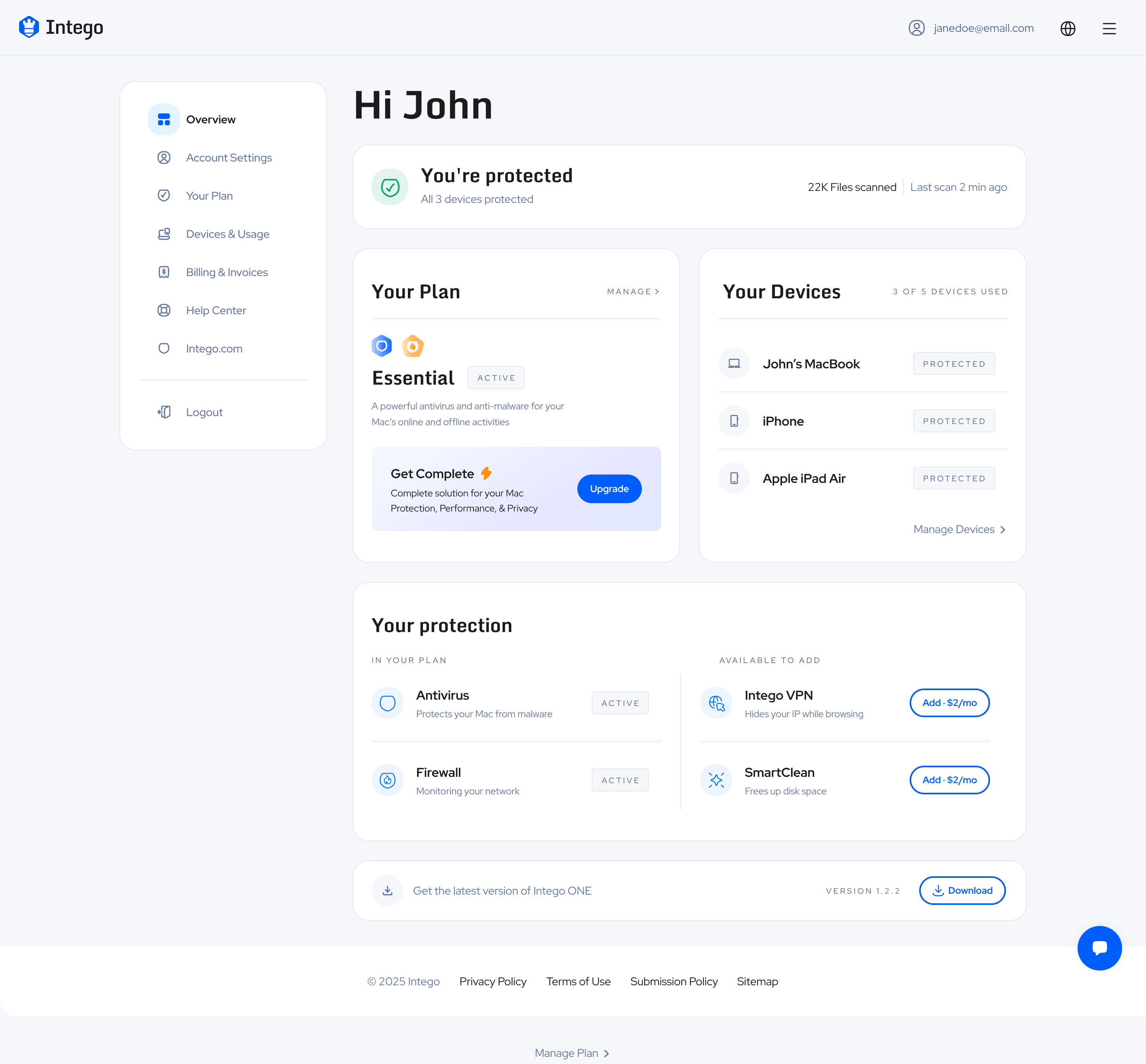Click '3 OF 5 DEVICES USED' text
The image size is (1146, 1064).
(x=949, y=291)
